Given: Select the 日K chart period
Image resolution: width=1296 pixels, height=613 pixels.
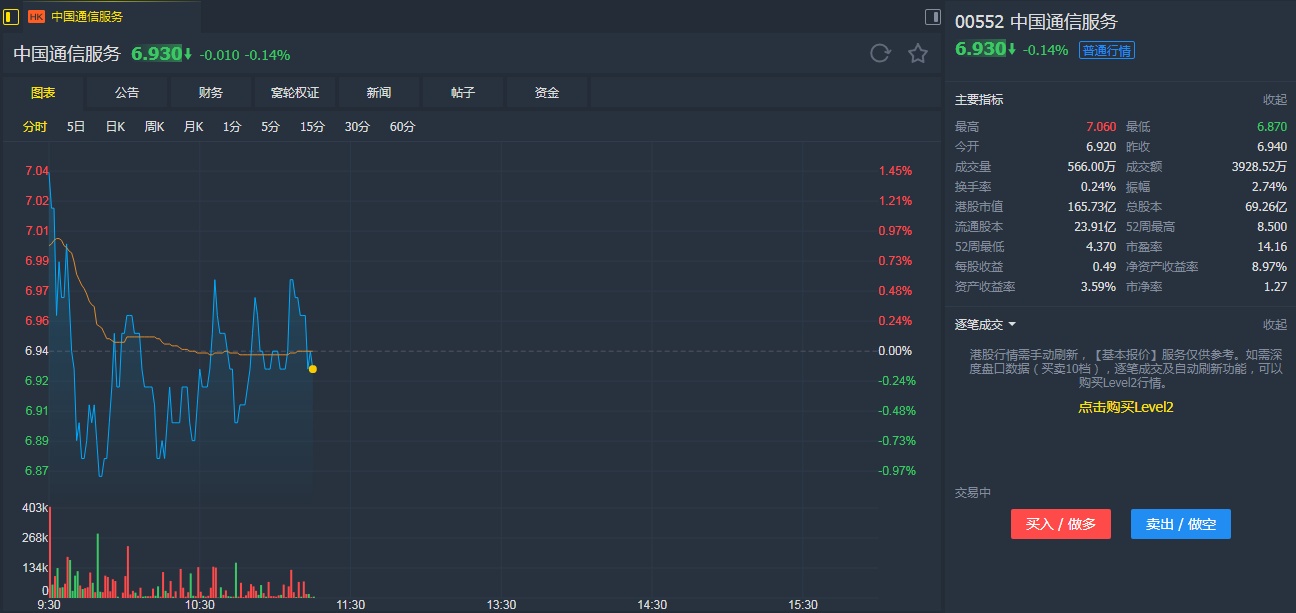Looking at the screenshot, I should (115, 127).
